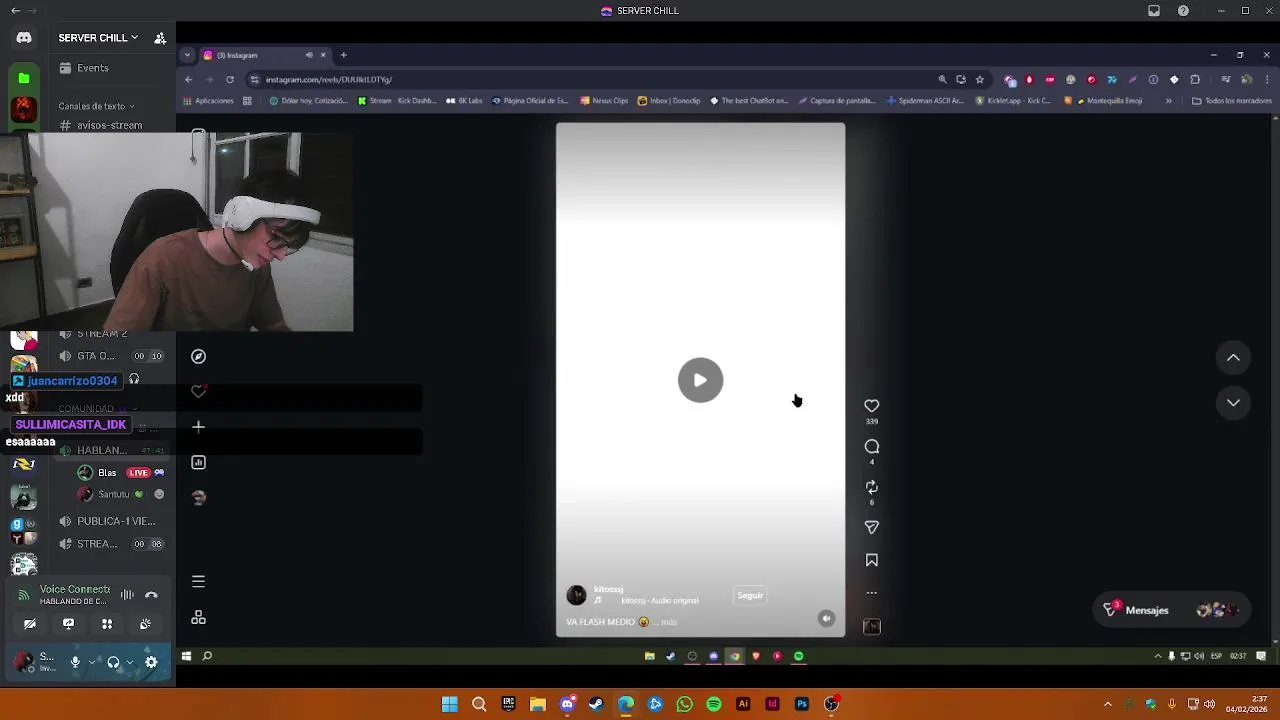Image resolution: width=1280 pixels, height=720 pixels.
Task: Share your screen in Discord
Action: pyautogui.click(x=68, y=624)
